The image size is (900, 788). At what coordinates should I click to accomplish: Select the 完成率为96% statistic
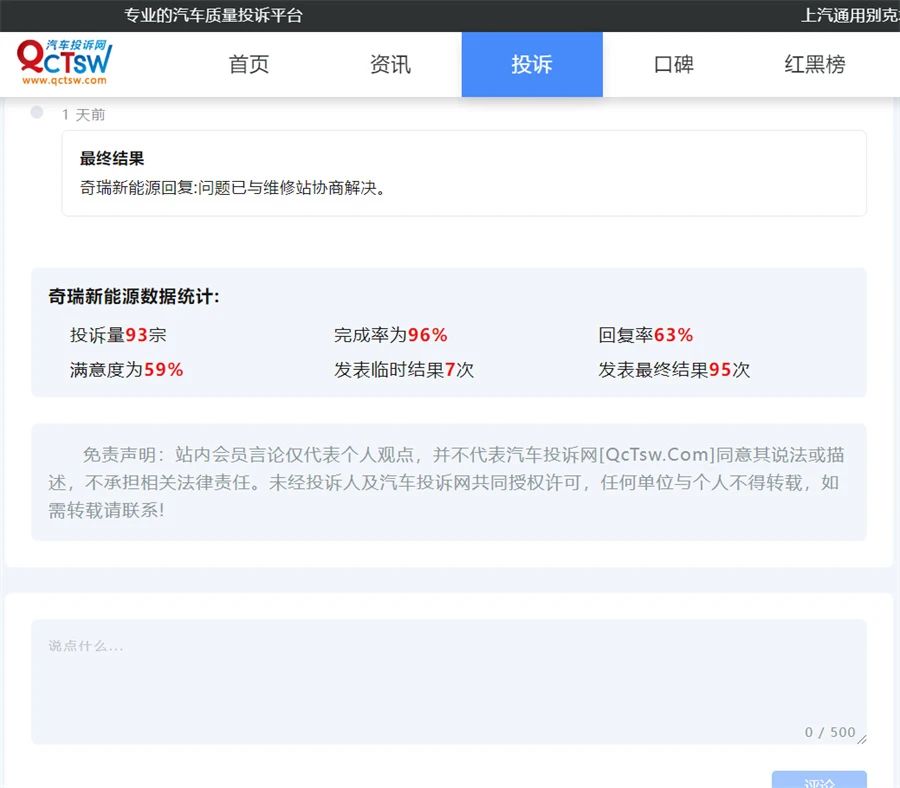(x=390, y=335)
